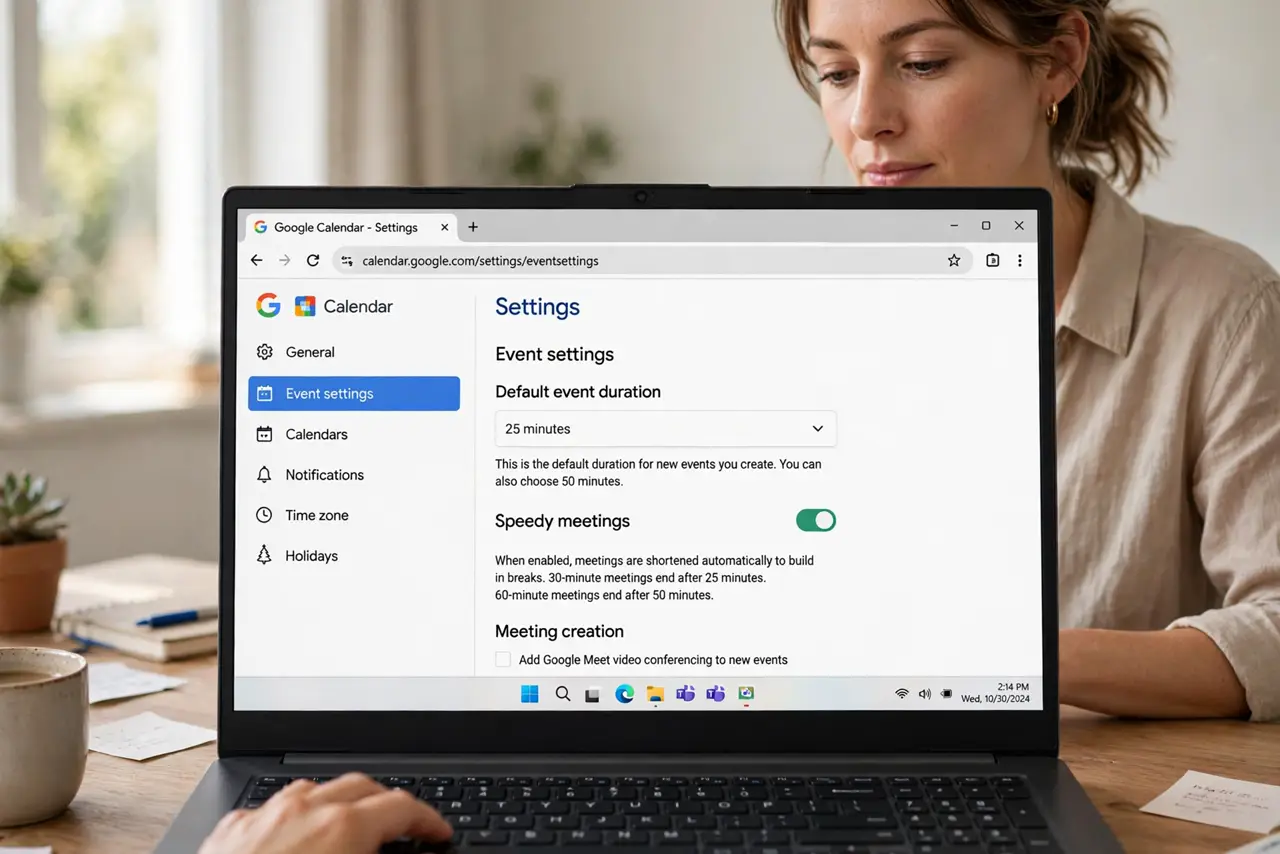Open the icon left of the three-dot menu
This screenshot has height=854, width=1280.
point(993,260)
